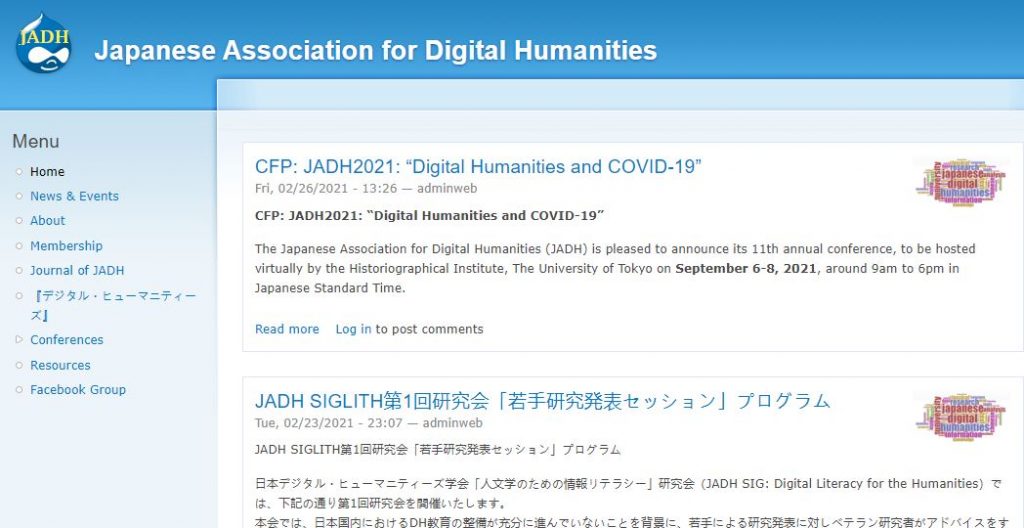
Task: Open the About page link
Action: 48,221
